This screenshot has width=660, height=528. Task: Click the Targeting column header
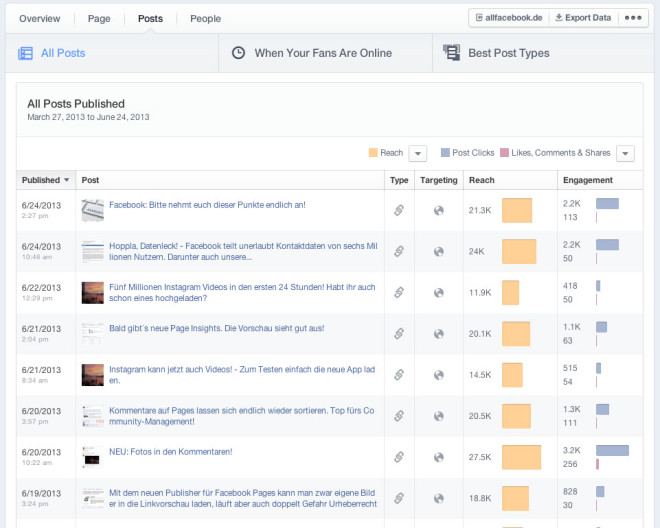coord(439,180)
